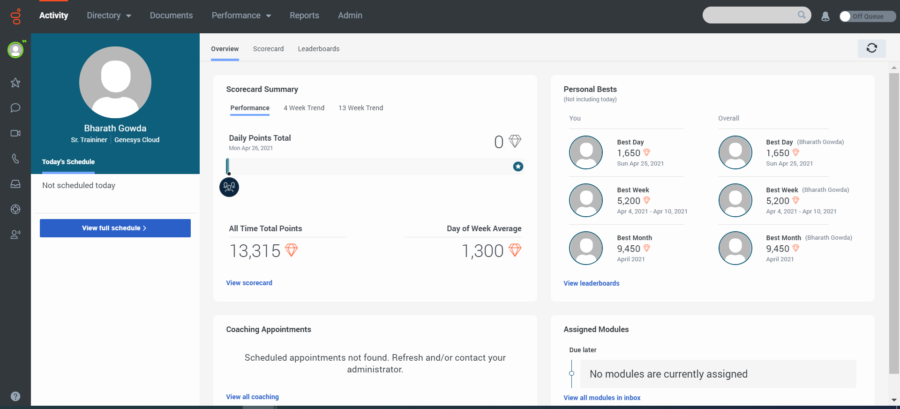The image size is (900, 409).
Task: Click the search magnifier icon
Action: point(801,15)
